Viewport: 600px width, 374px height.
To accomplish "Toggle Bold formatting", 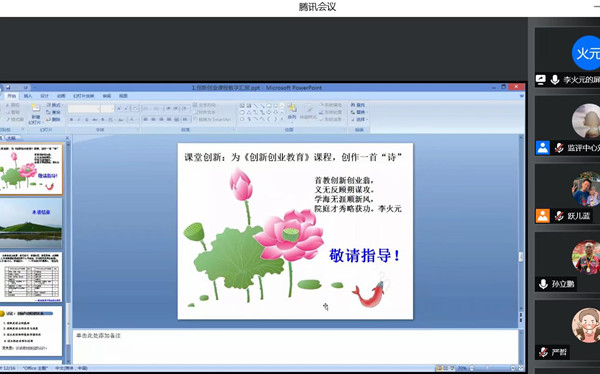I will tap(71, 119).
